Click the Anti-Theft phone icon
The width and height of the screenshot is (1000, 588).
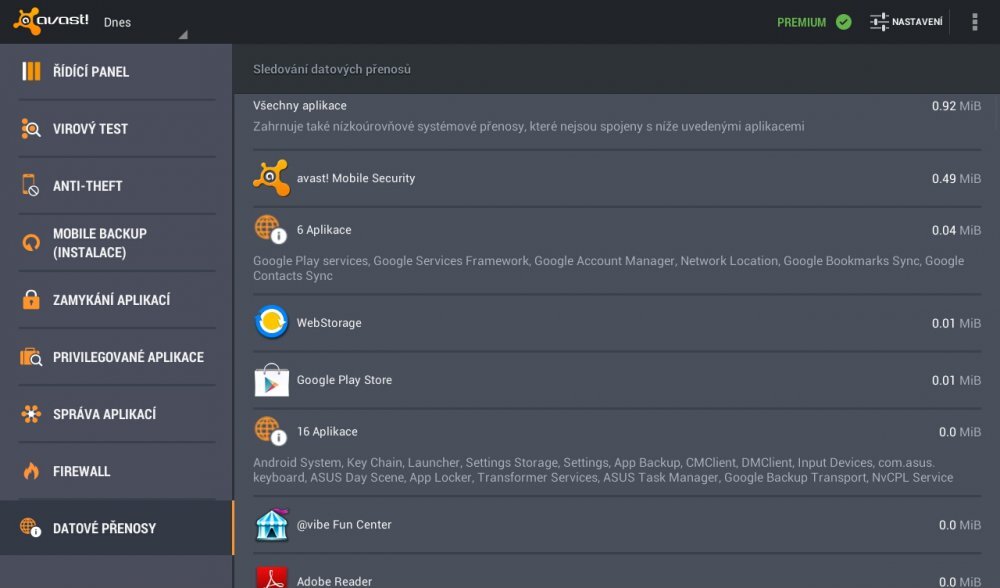tap(31, 186)
